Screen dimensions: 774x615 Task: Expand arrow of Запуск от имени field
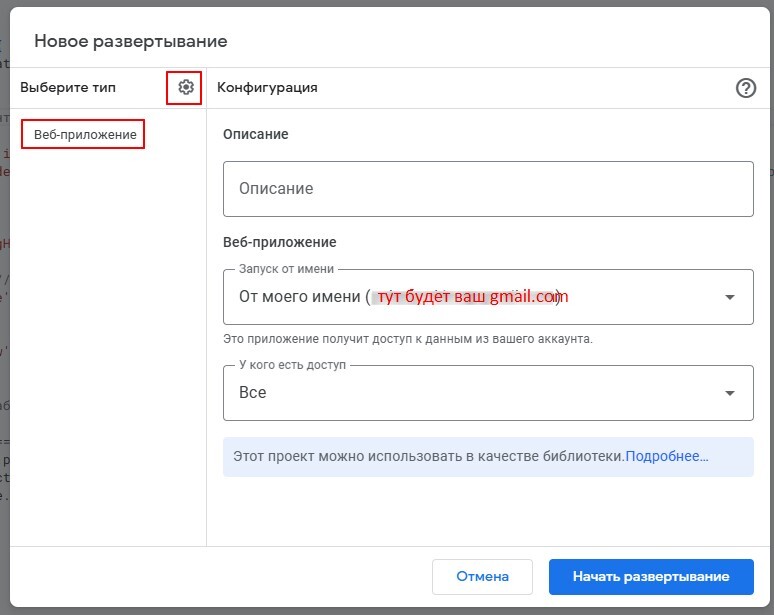pyautogui.click(x=730, y=297)
